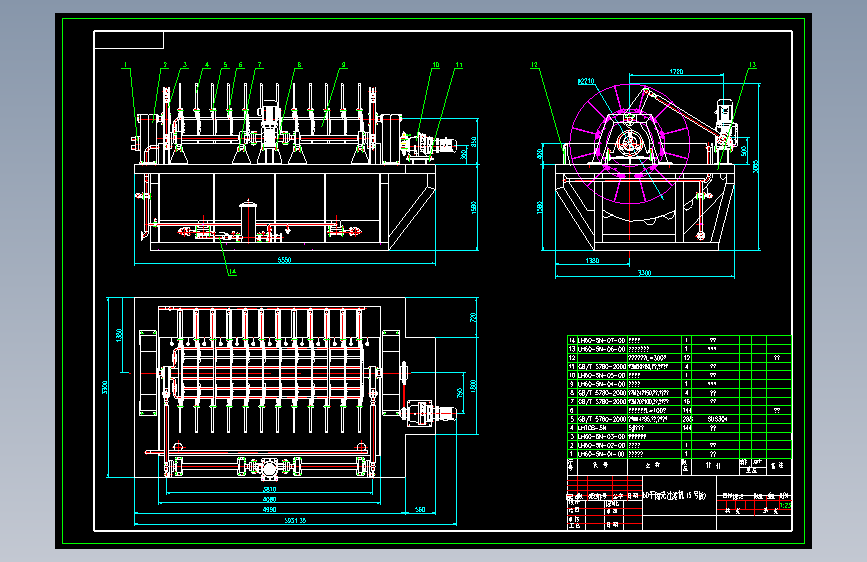Click the SUS304 material cell in the parts list
Image resolution: width=867 pixels, height=562 pixels.
(x=717, y=419)
